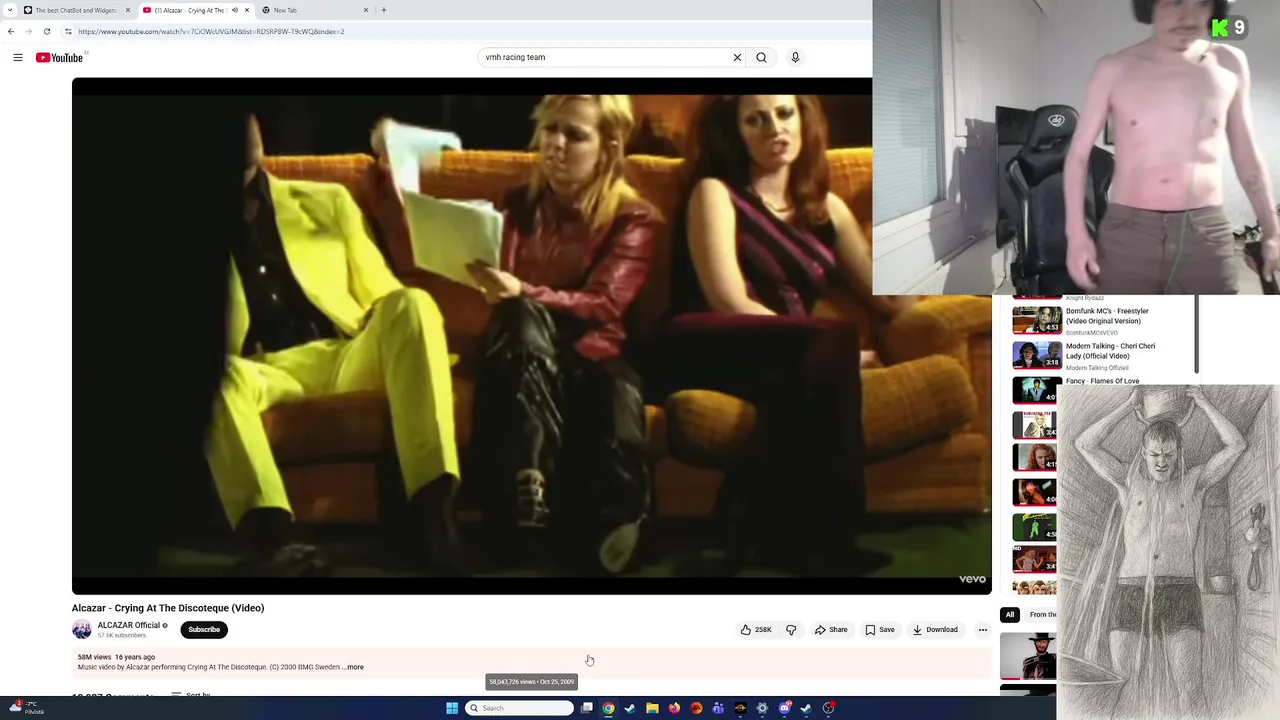1280x720 pixels.
Task: Open the YouTube hamburger guide menu
Action: 18,57
